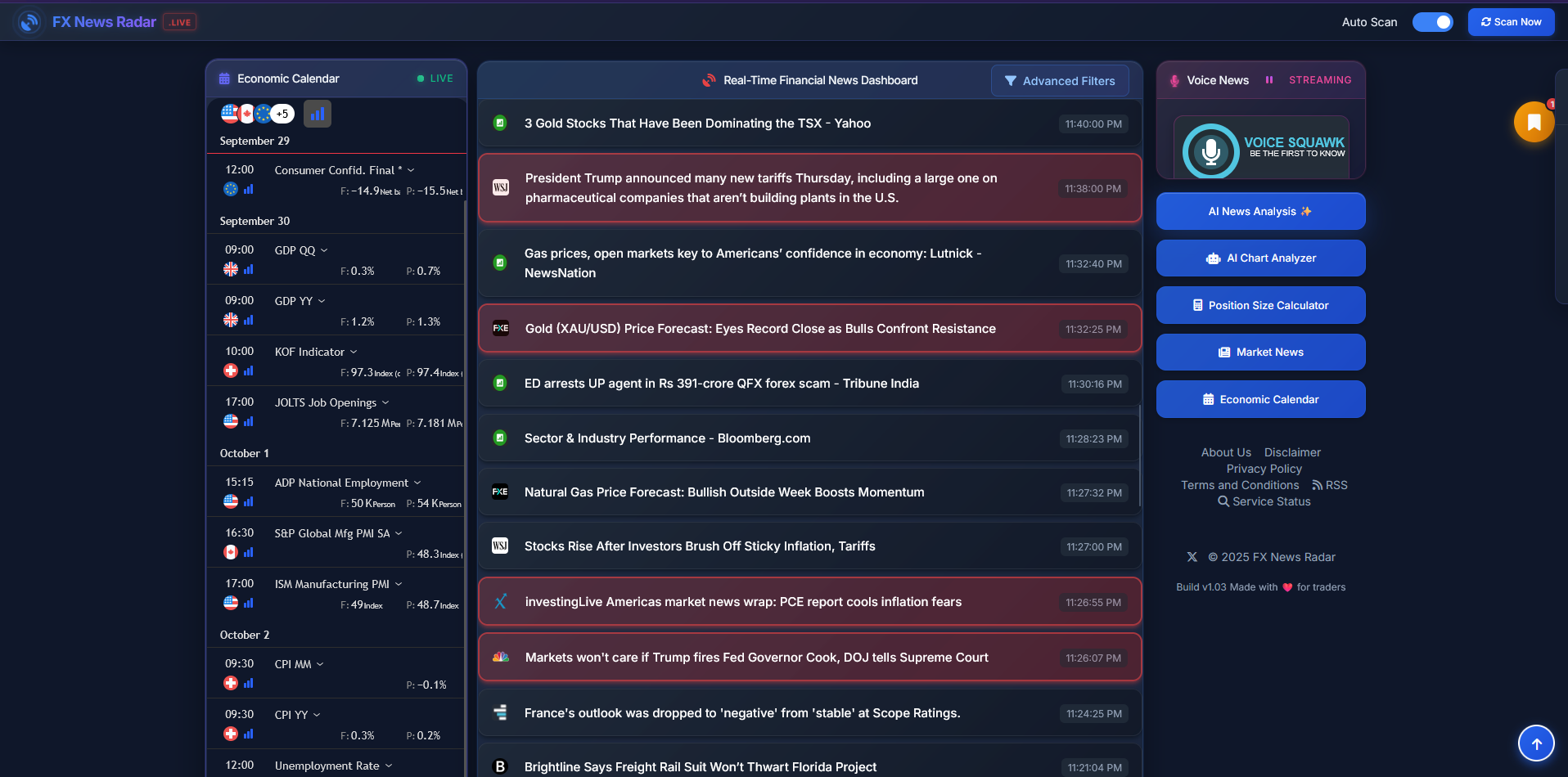This screenshot has height=777, width=1568.
Task: Click the 11:32:25 PM timestamp on Gold forecast
Action: [1093, 329]
